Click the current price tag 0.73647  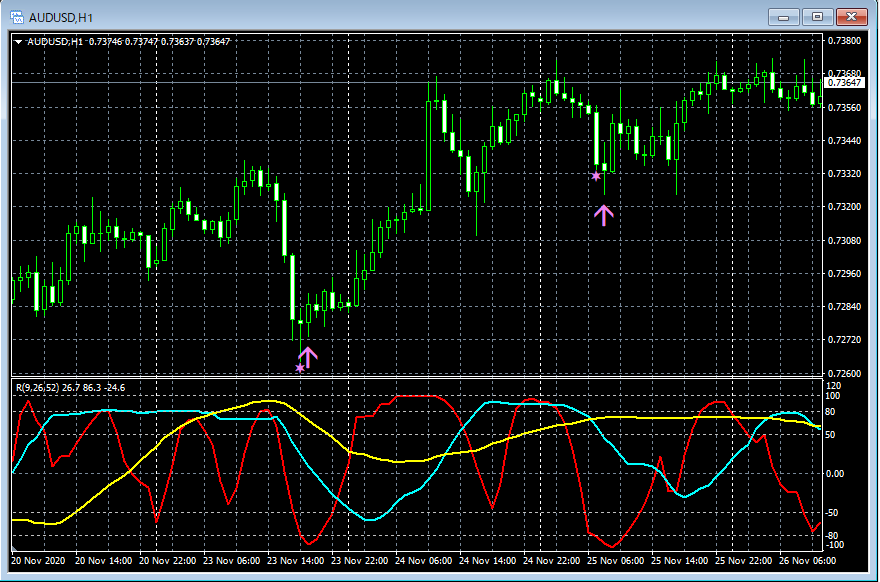click(845, 83)
